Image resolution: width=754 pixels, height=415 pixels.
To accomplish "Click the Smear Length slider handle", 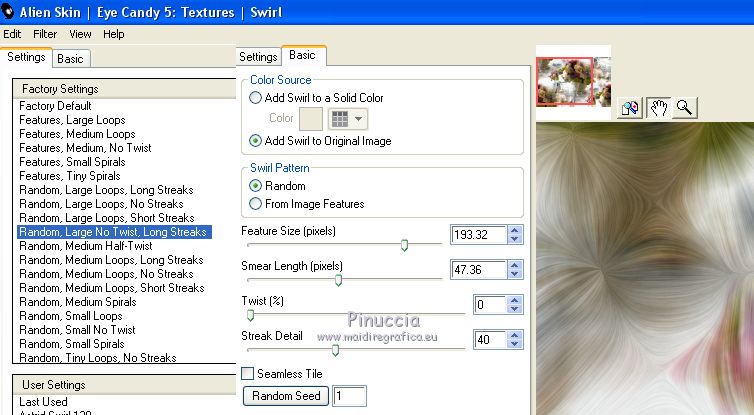I will pos(338,280).
